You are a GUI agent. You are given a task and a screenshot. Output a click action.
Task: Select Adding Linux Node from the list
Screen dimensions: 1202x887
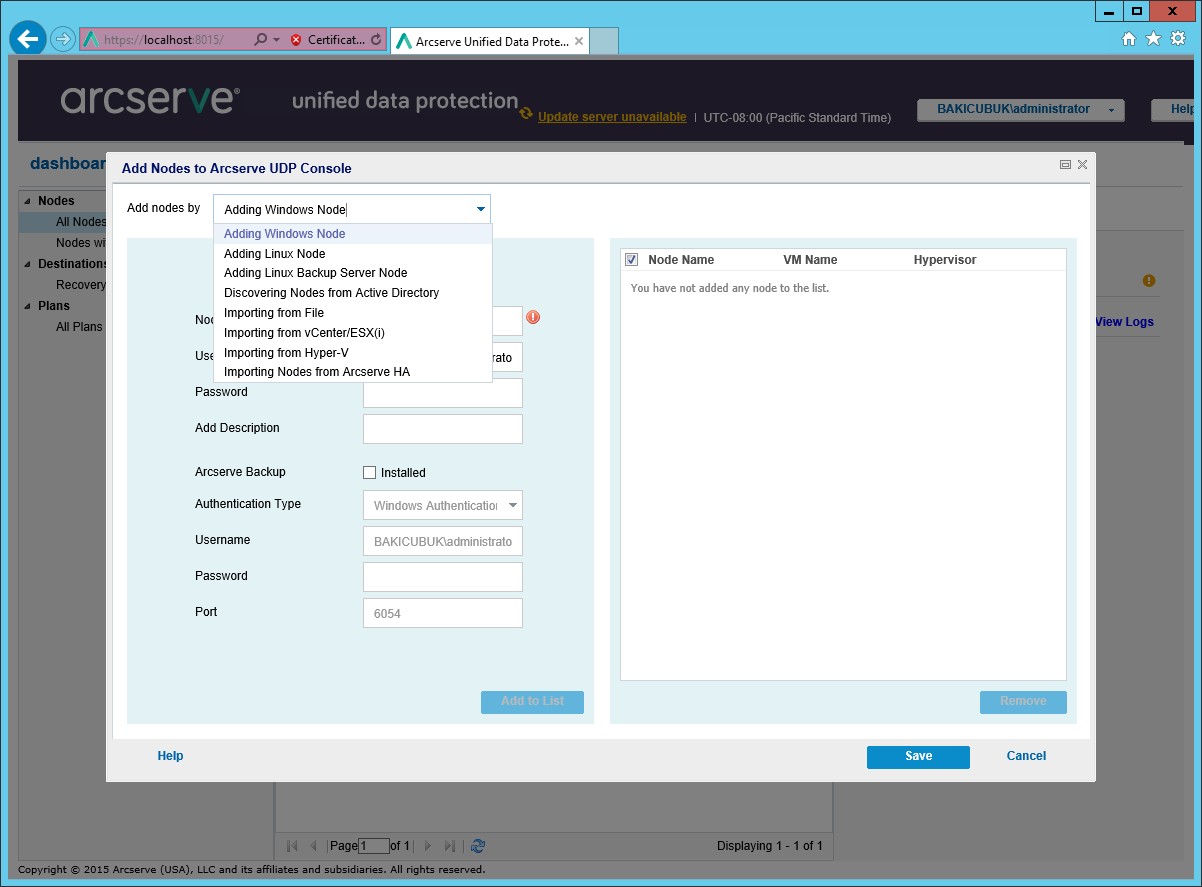(274, 254)
